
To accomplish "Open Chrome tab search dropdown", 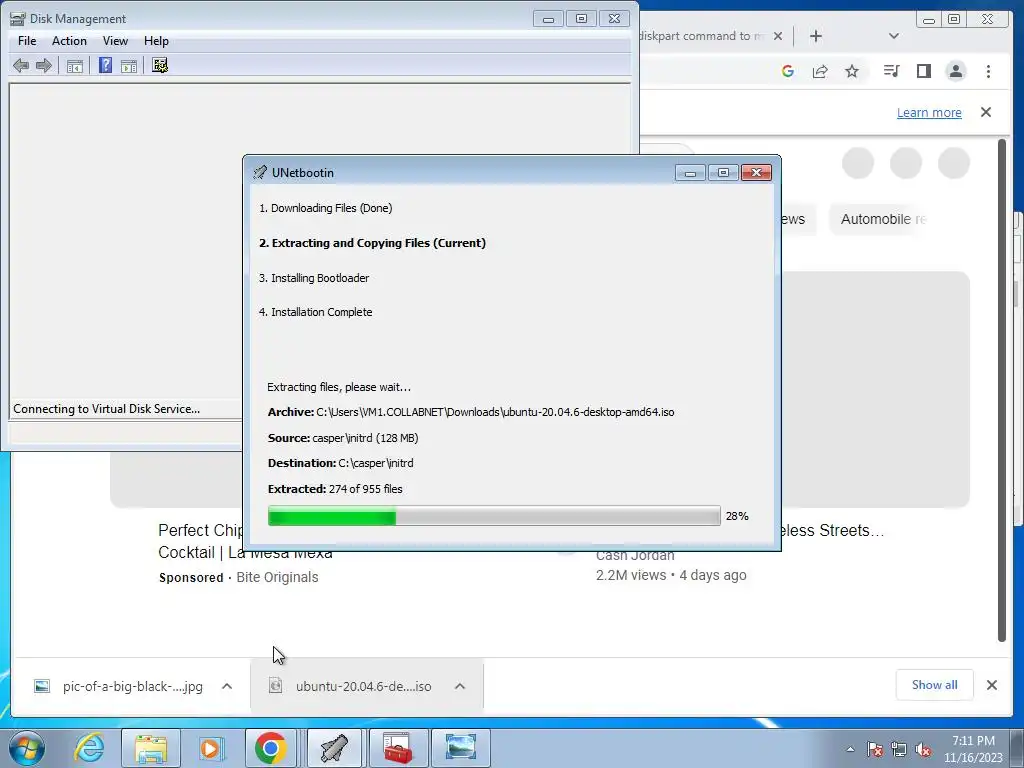I will 894,36.
